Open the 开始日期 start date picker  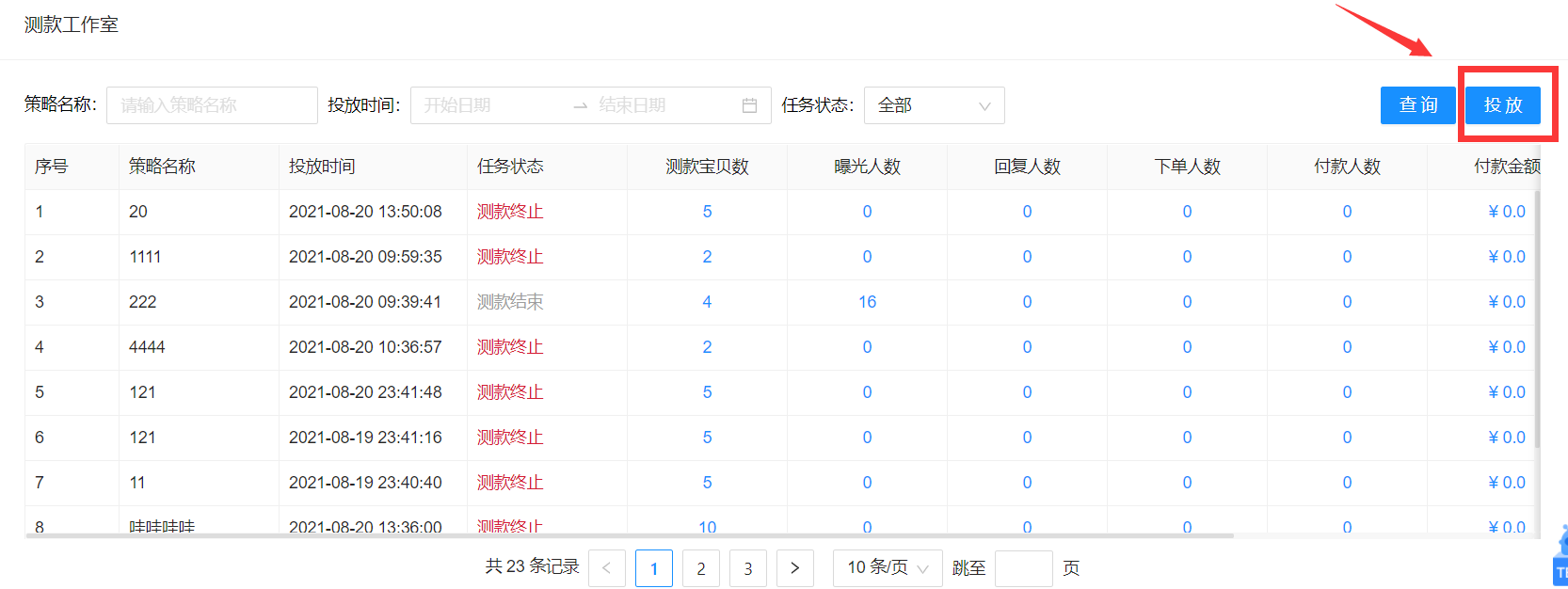coord(489,105)
